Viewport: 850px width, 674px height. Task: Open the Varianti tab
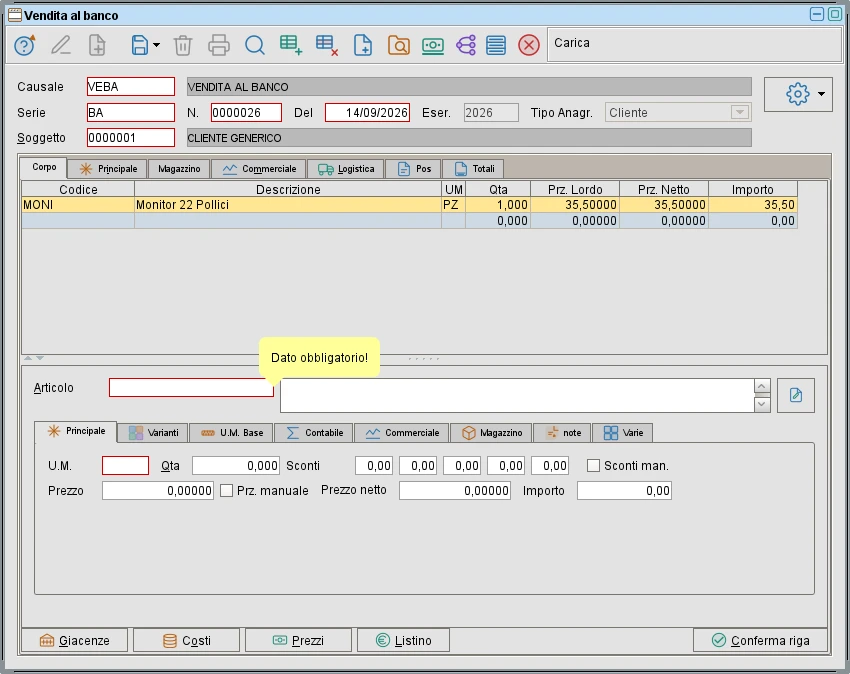[153, 433]
